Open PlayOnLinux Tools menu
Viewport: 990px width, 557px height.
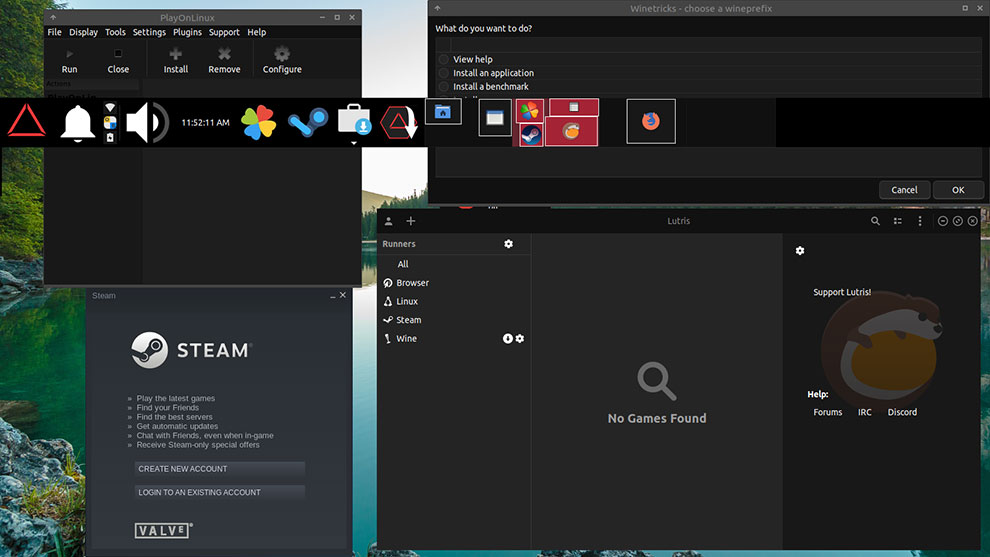coord(115,32)
